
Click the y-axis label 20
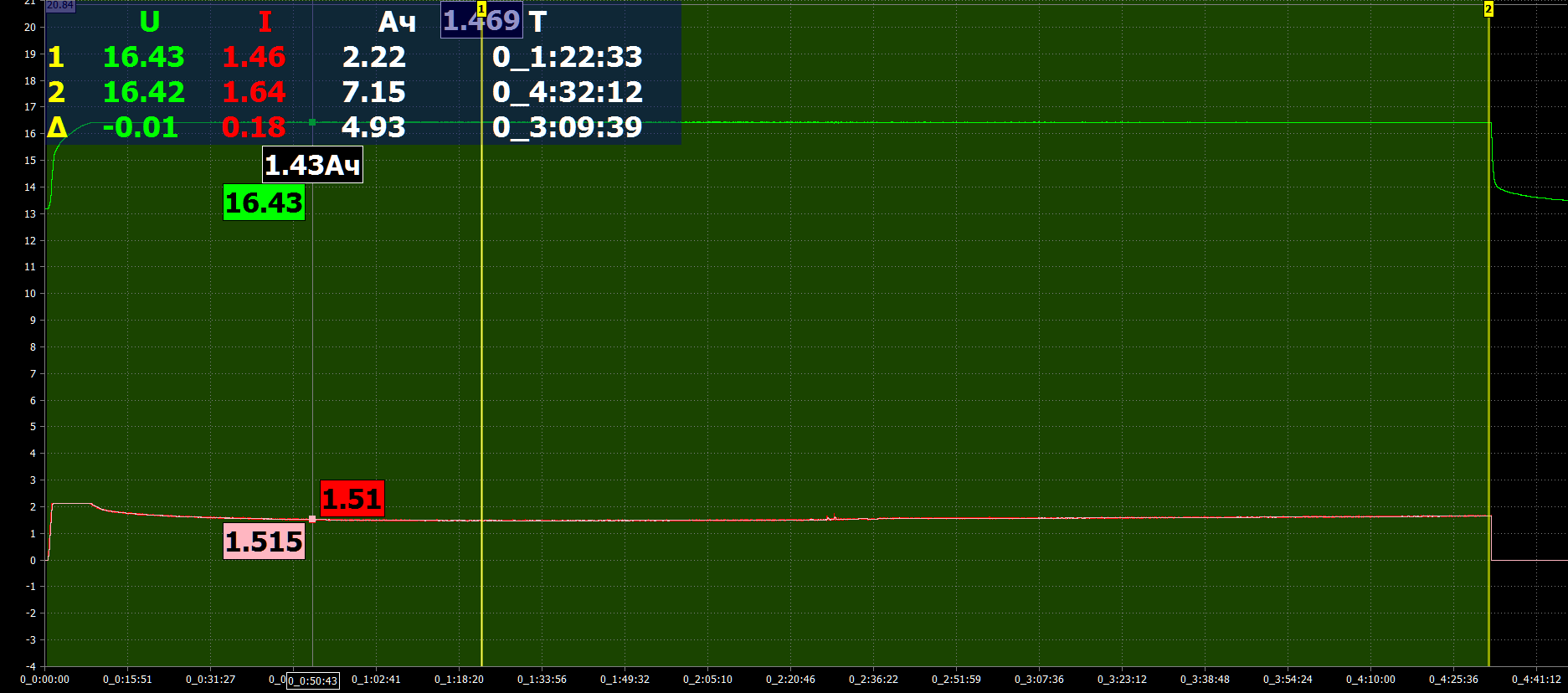[x=30, y=27]
